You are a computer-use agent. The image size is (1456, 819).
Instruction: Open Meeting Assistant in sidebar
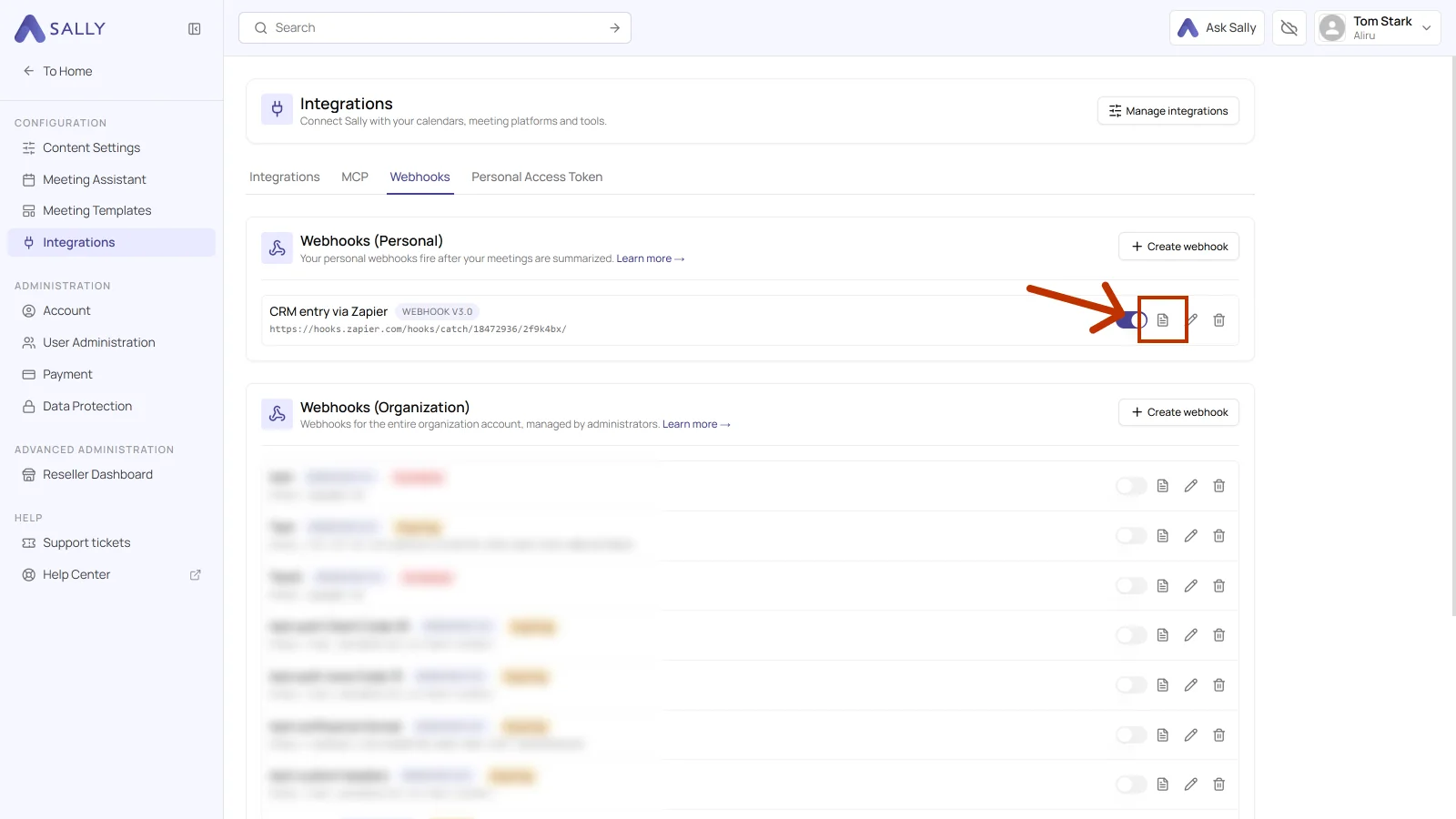point(111,180)
